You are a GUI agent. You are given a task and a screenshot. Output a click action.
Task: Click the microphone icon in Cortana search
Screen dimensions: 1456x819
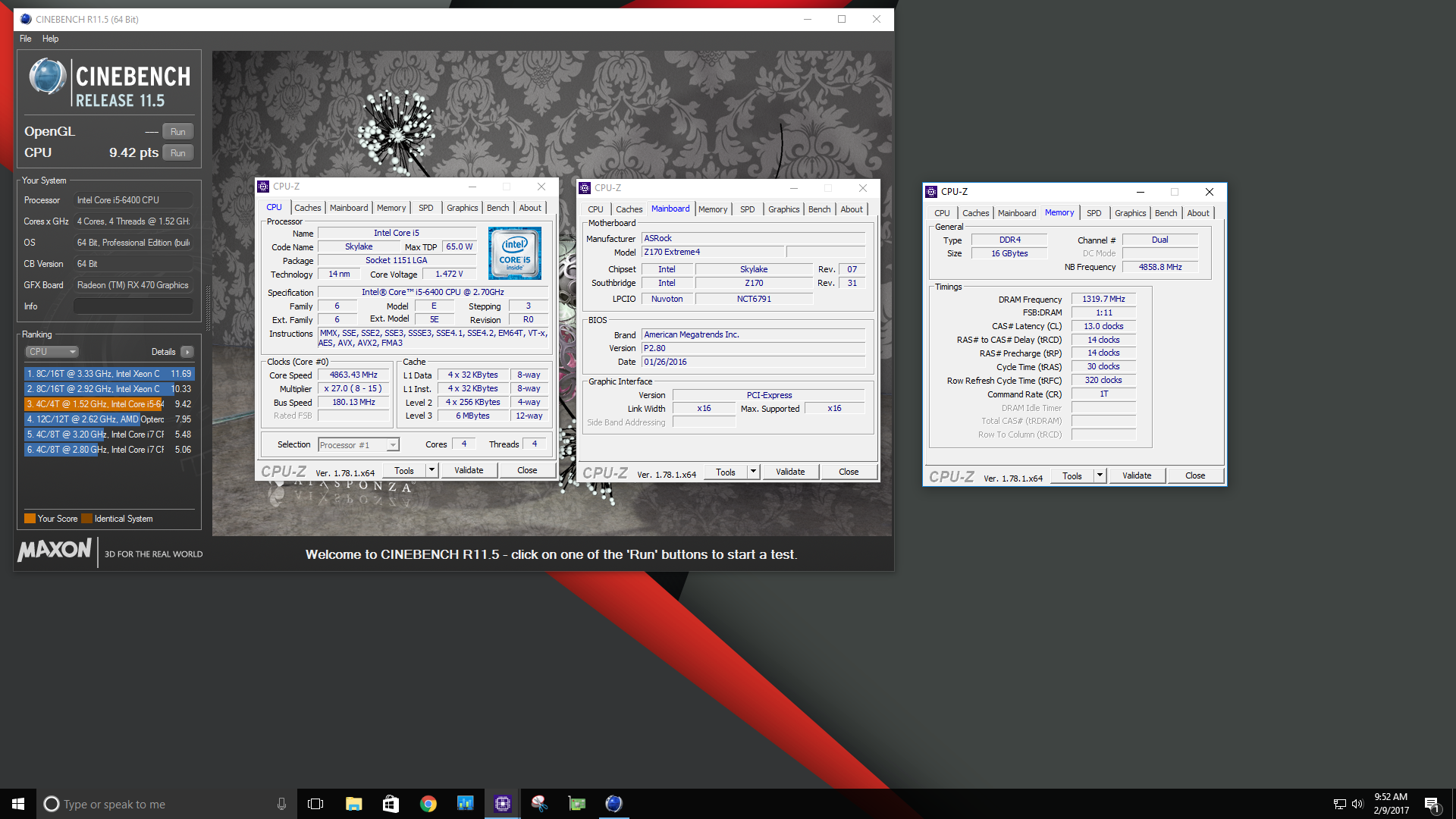pos(281,804)
